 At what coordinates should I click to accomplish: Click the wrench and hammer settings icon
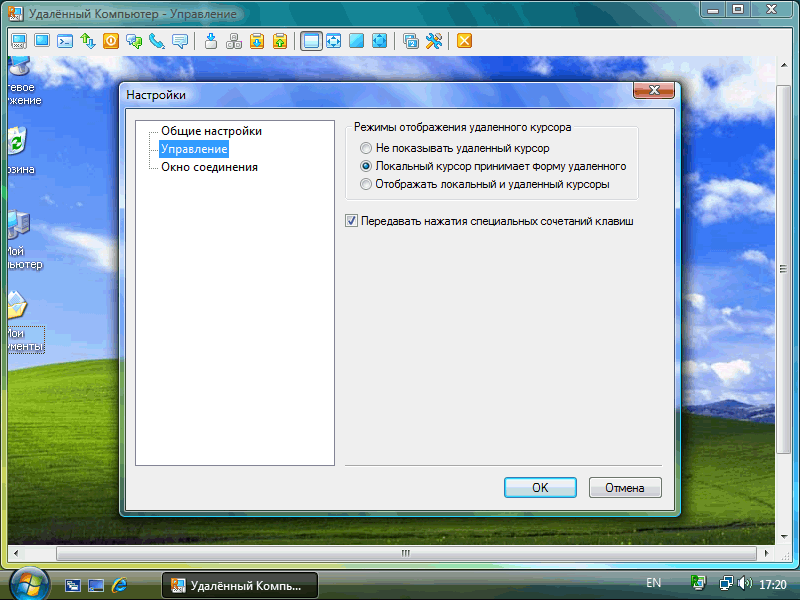(434, 41)
